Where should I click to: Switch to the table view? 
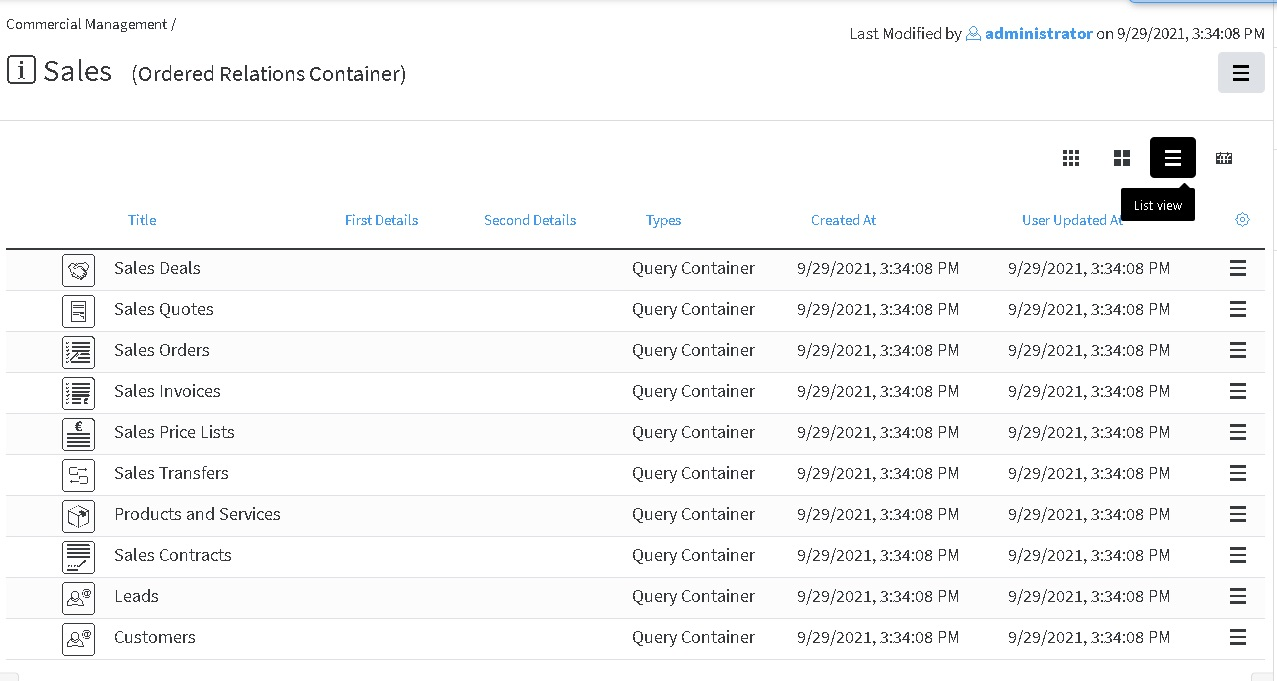[x=1224, y=158]
